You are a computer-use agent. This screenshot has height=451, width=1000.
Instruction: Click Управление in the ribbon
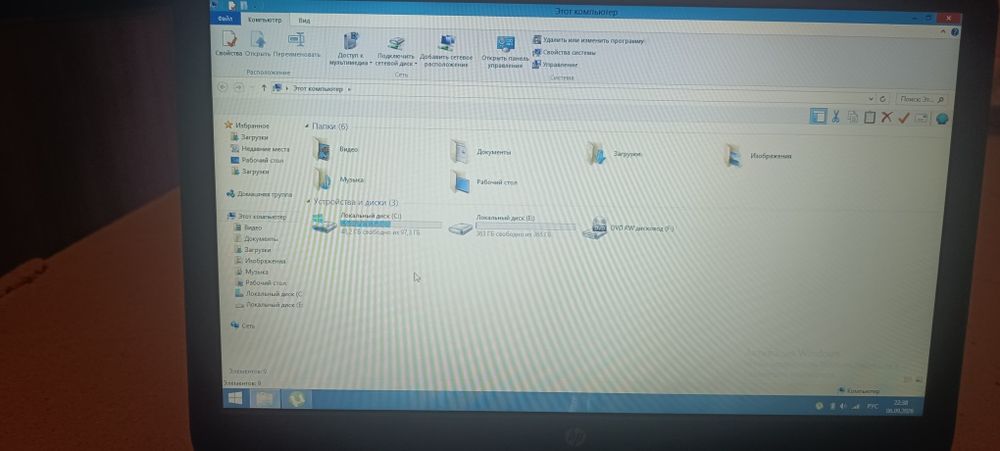point(555,65)
